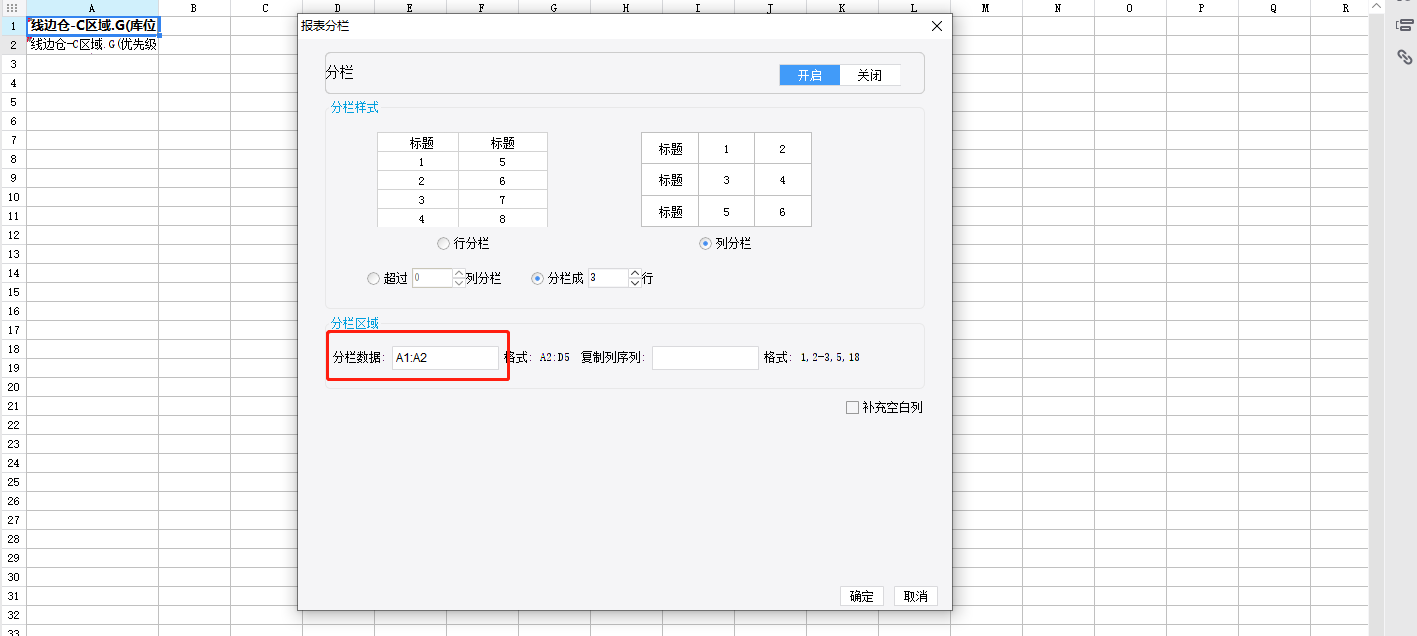Select the 列分栏 radio option

point(705,243)
